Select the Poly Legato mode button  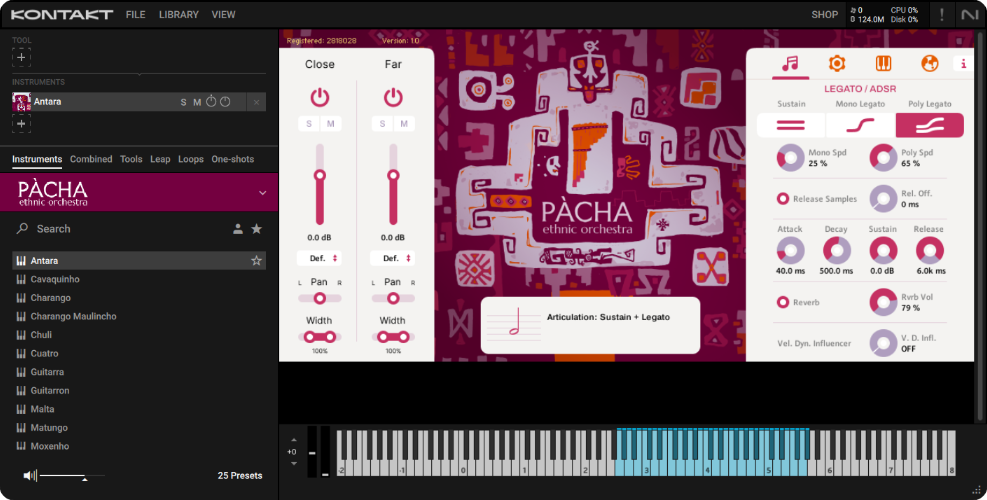point(930,125)
